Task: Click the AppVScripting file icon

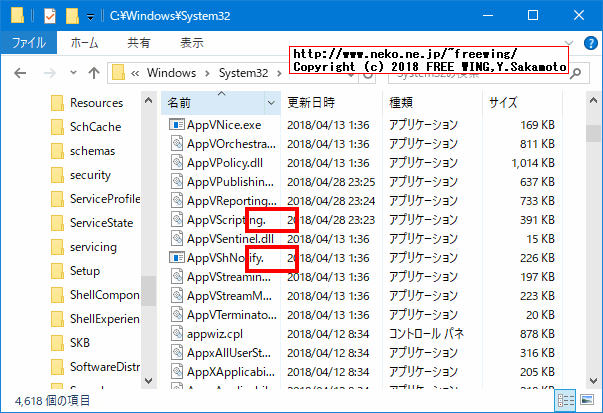Action: point(177,220)
